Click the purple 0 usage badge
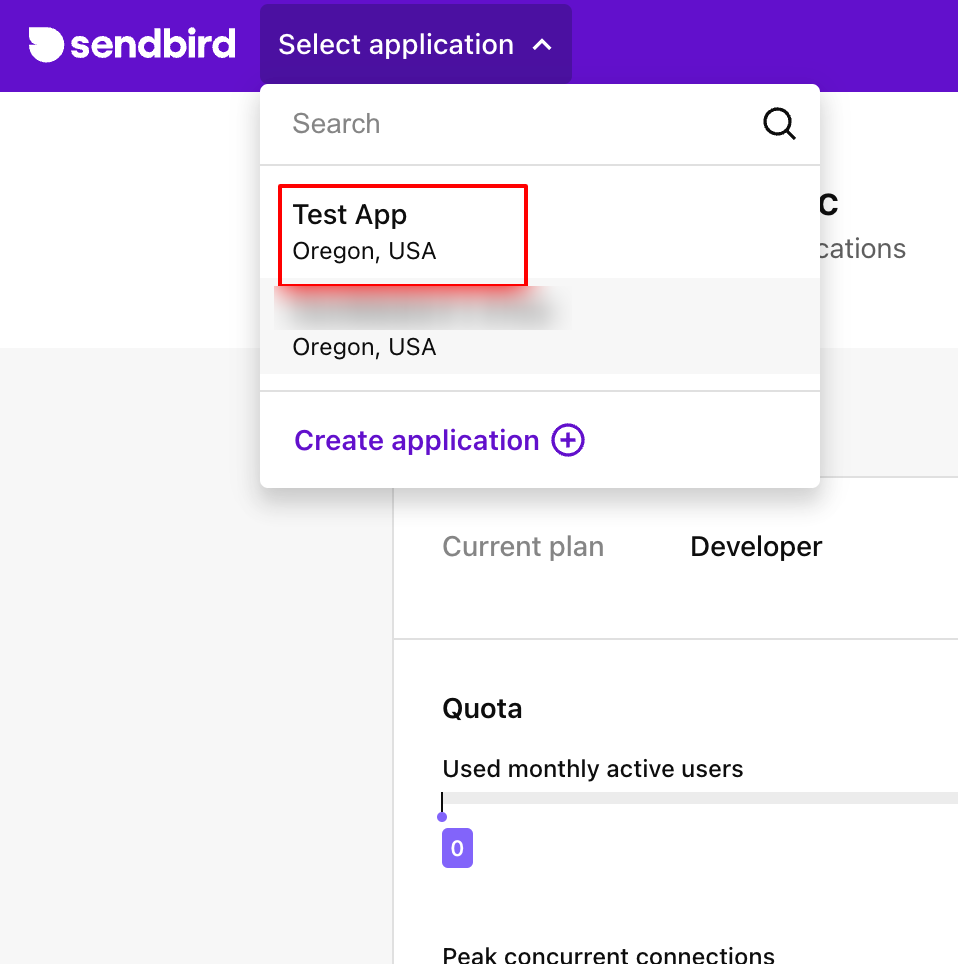 point(457,849)
